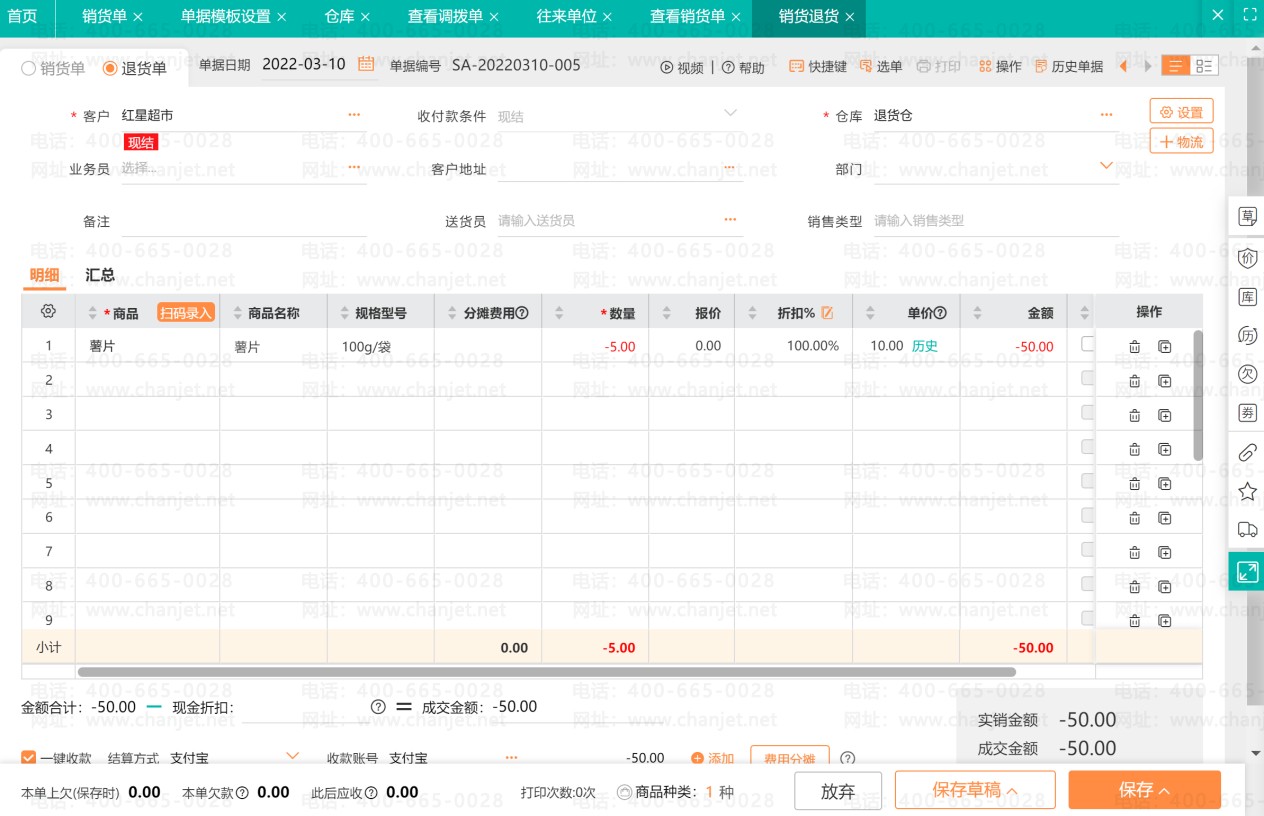Go to next document arrow
This screenshot has height=816, width=1264.
click(x=1148, y=66)
